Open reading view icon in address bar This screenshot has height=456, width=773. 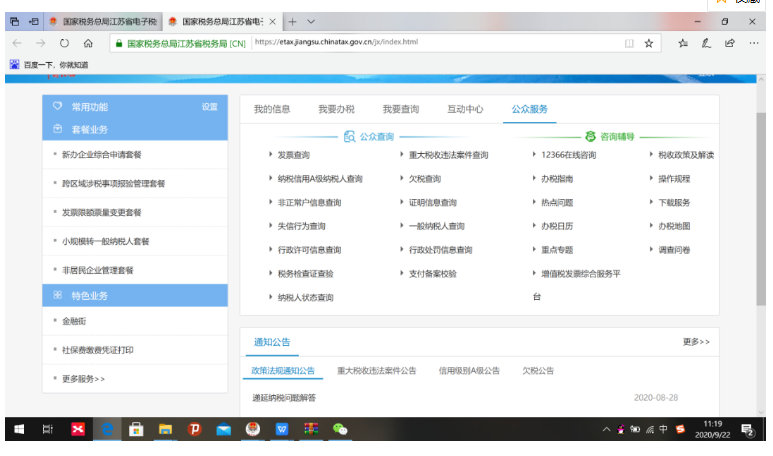tap(629, 43)
